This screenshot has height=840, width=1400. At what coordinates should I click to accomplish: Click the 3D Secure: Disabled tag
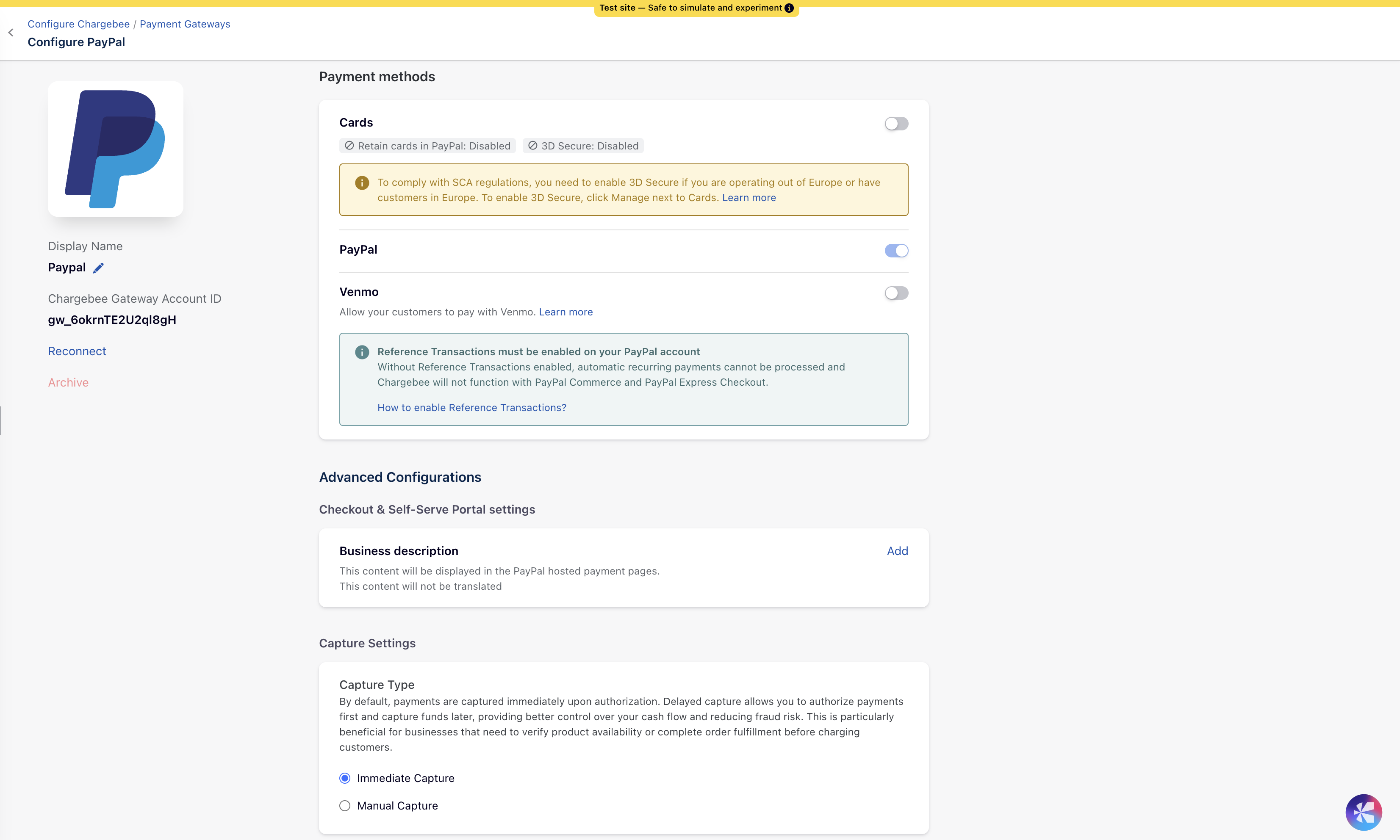pos(583,146)
